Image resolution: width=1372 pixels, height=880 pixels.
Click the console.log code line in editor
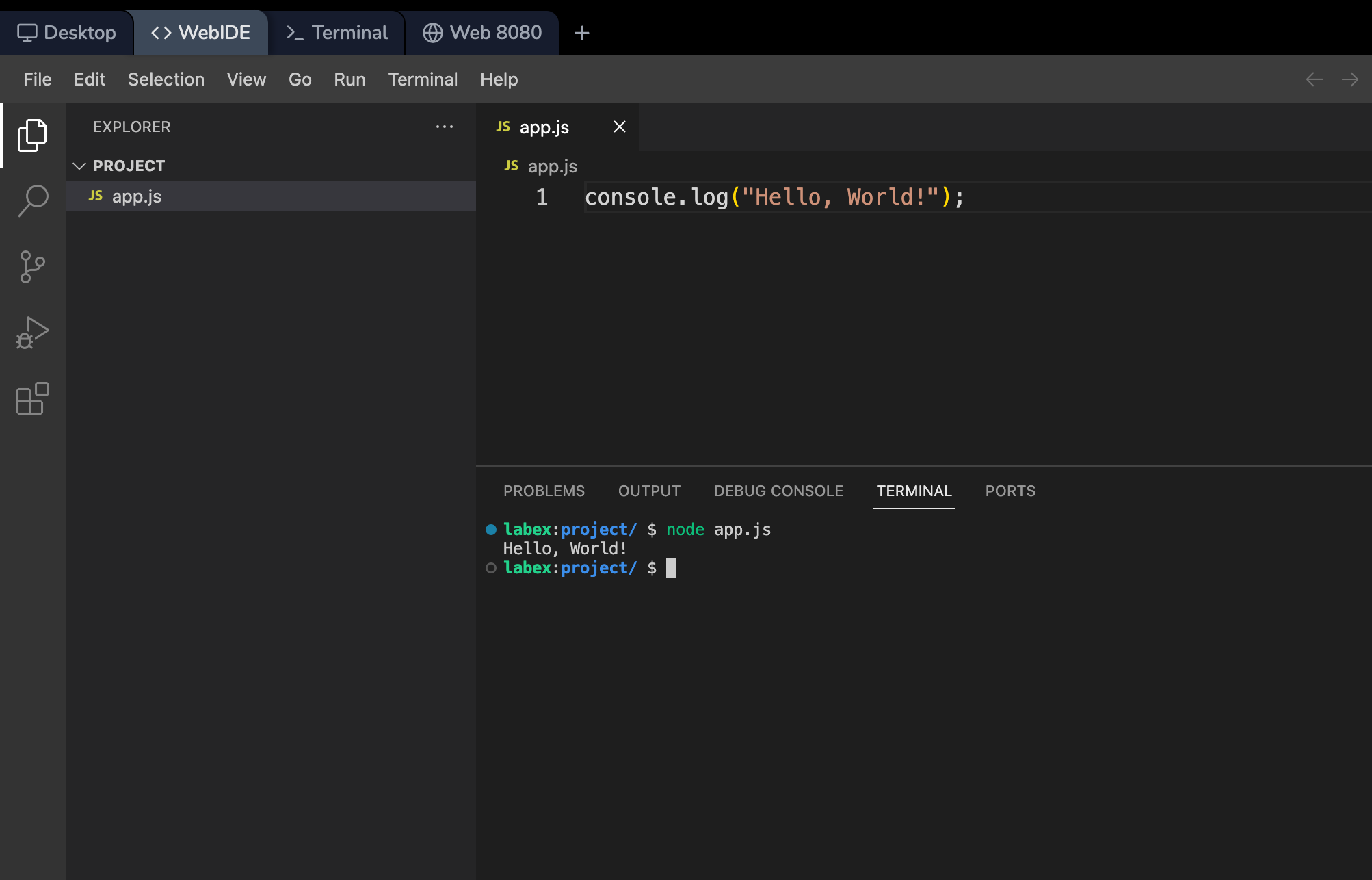774,197
